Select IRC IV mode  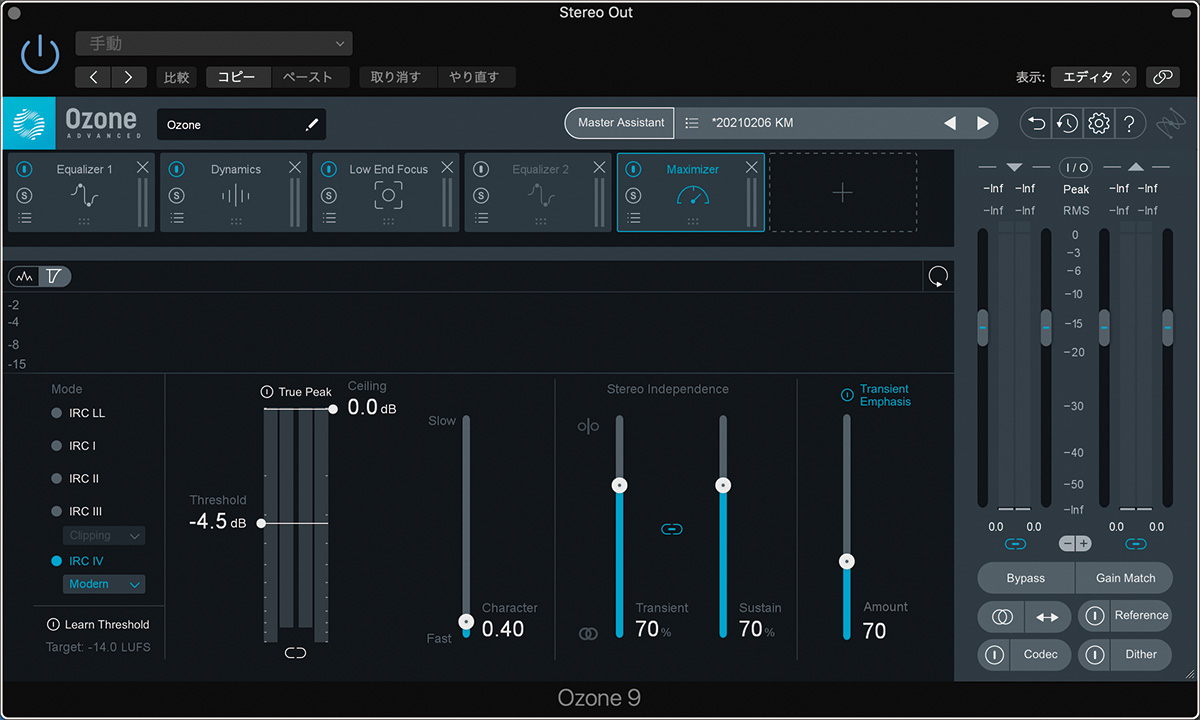coord(77,561)
